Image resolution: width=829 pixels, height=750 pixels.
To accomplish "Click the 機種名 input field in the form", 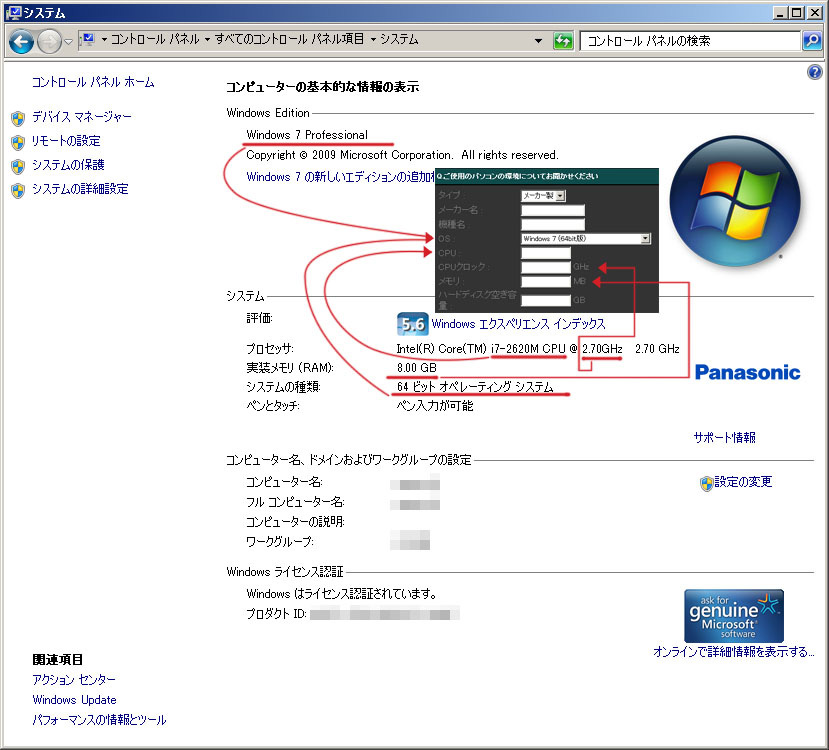I will (x=553, y=224).
